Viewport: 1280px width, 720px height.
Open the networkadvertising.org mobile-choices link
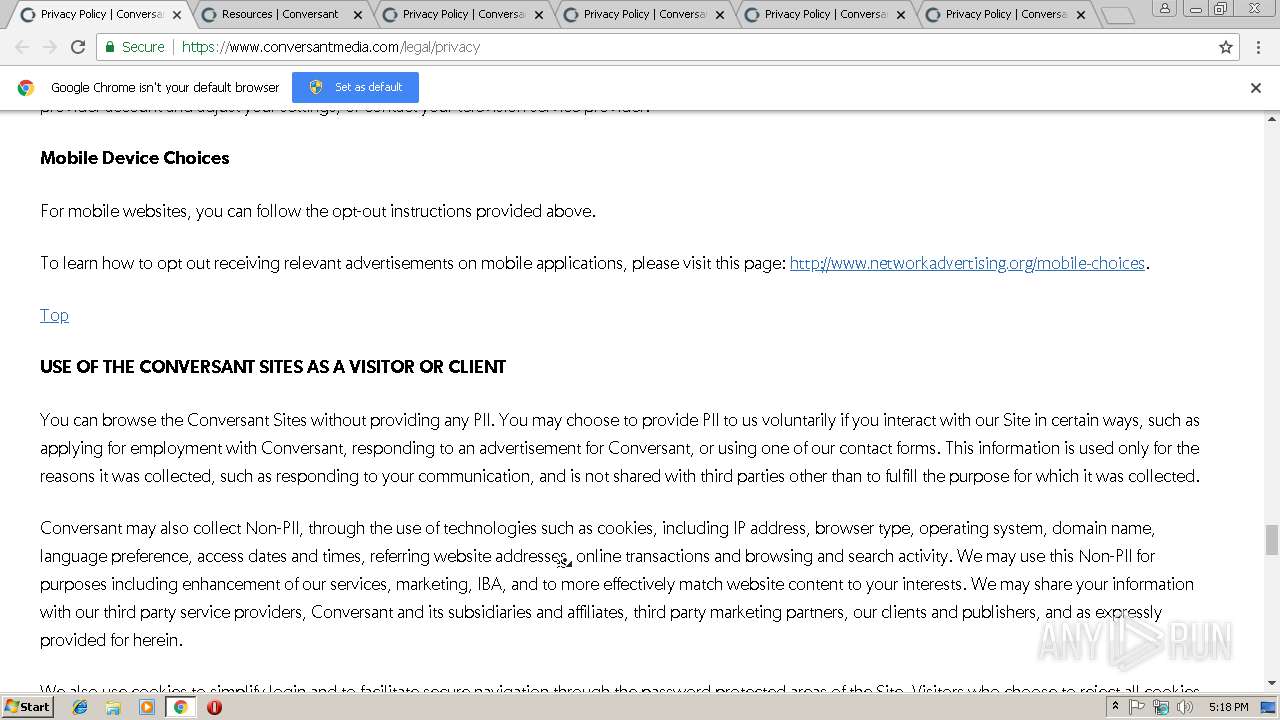coord(967,263)
